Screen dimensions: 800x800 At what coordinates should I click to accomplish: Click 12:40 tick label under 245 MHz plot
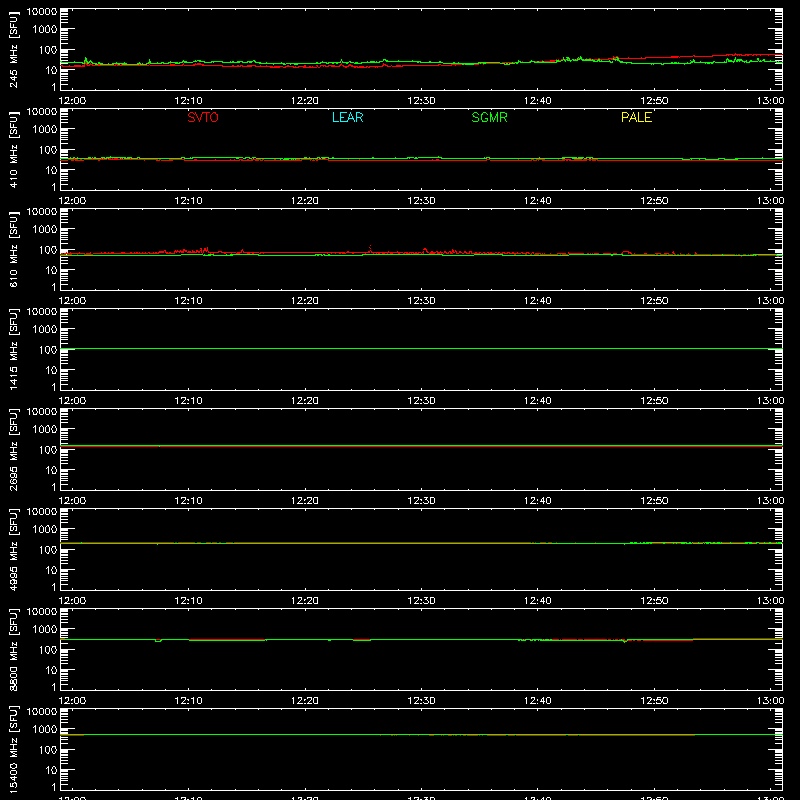[x=538, y=101]
